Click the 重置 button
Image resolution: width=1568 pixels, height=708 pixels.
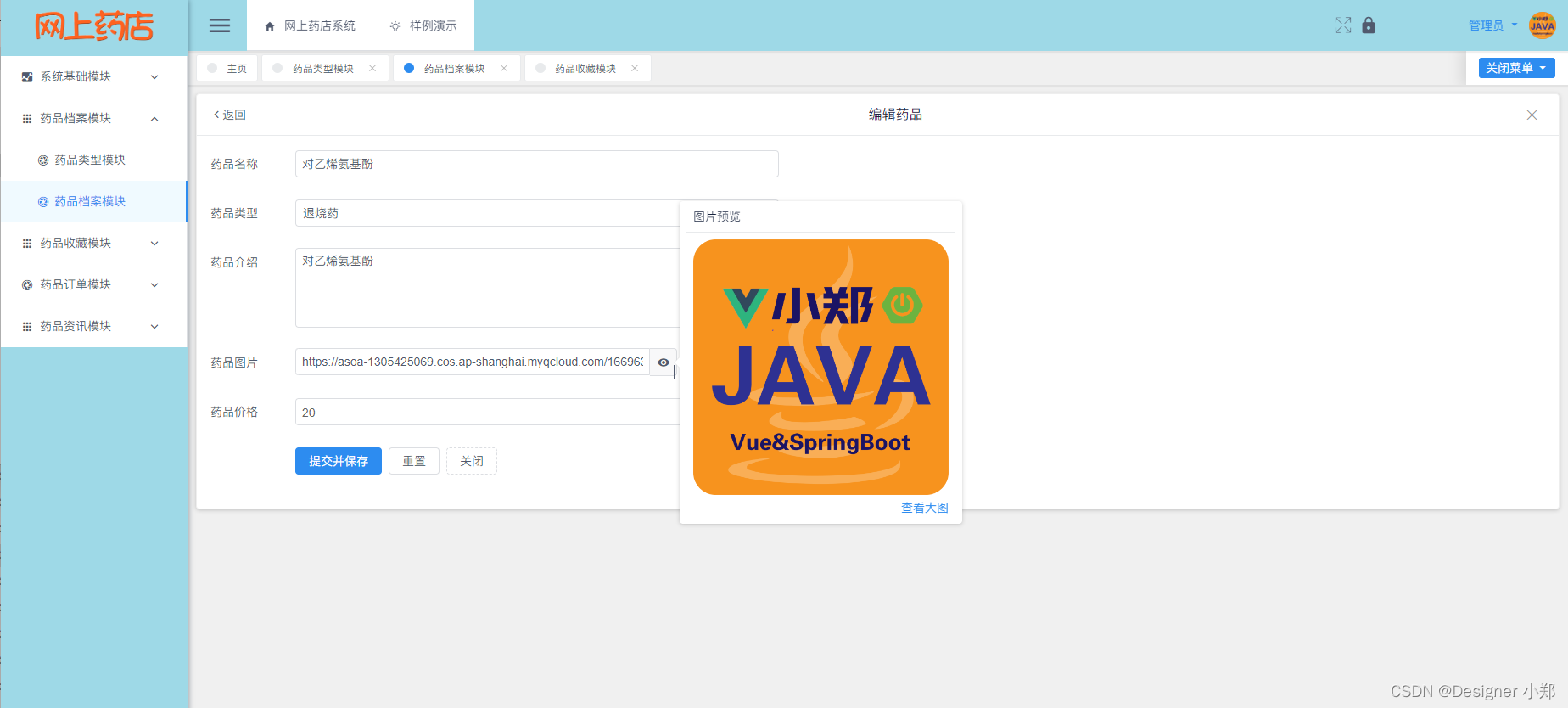coord(414,461)
